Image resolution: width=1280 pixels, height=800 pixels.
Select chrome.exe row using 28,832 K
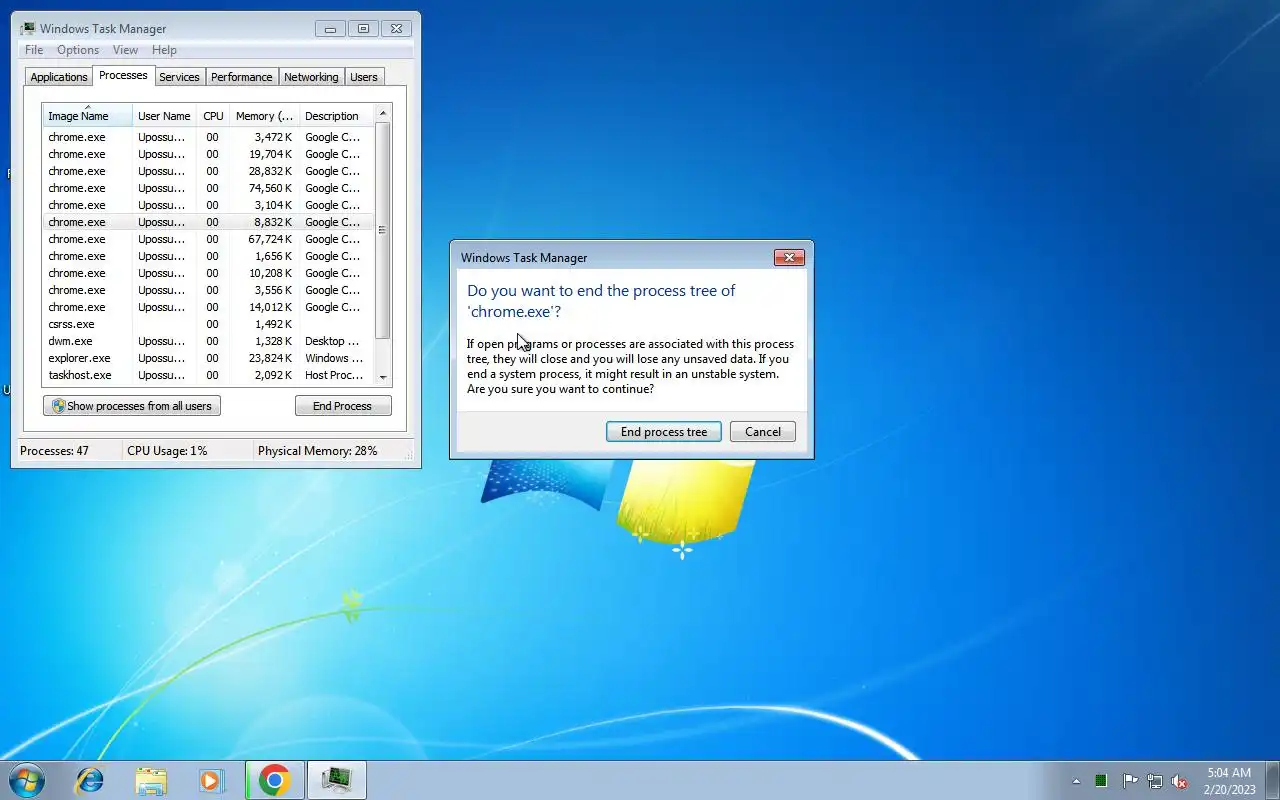(208, 171)
